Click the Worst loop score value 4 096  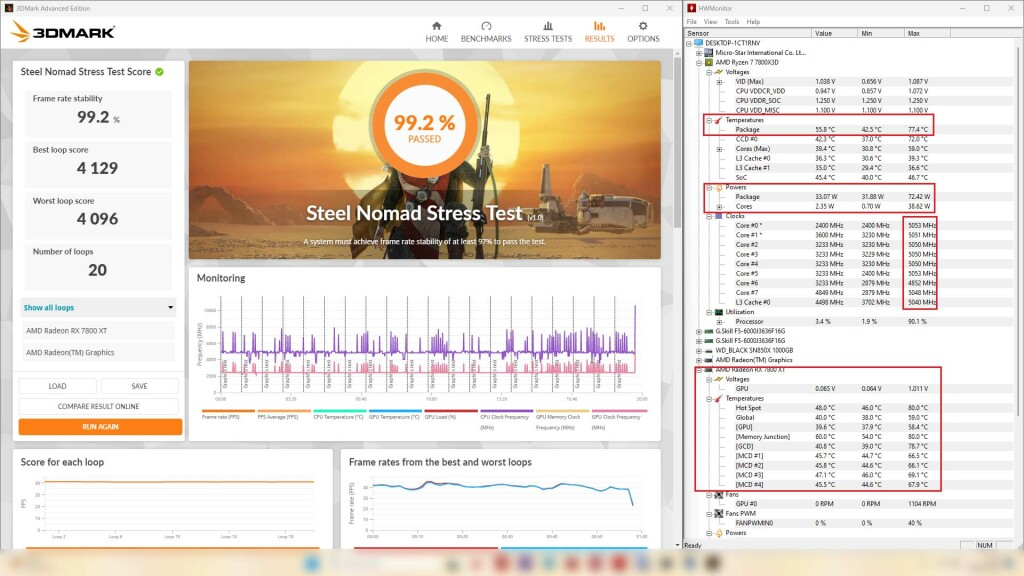[97, 219]
